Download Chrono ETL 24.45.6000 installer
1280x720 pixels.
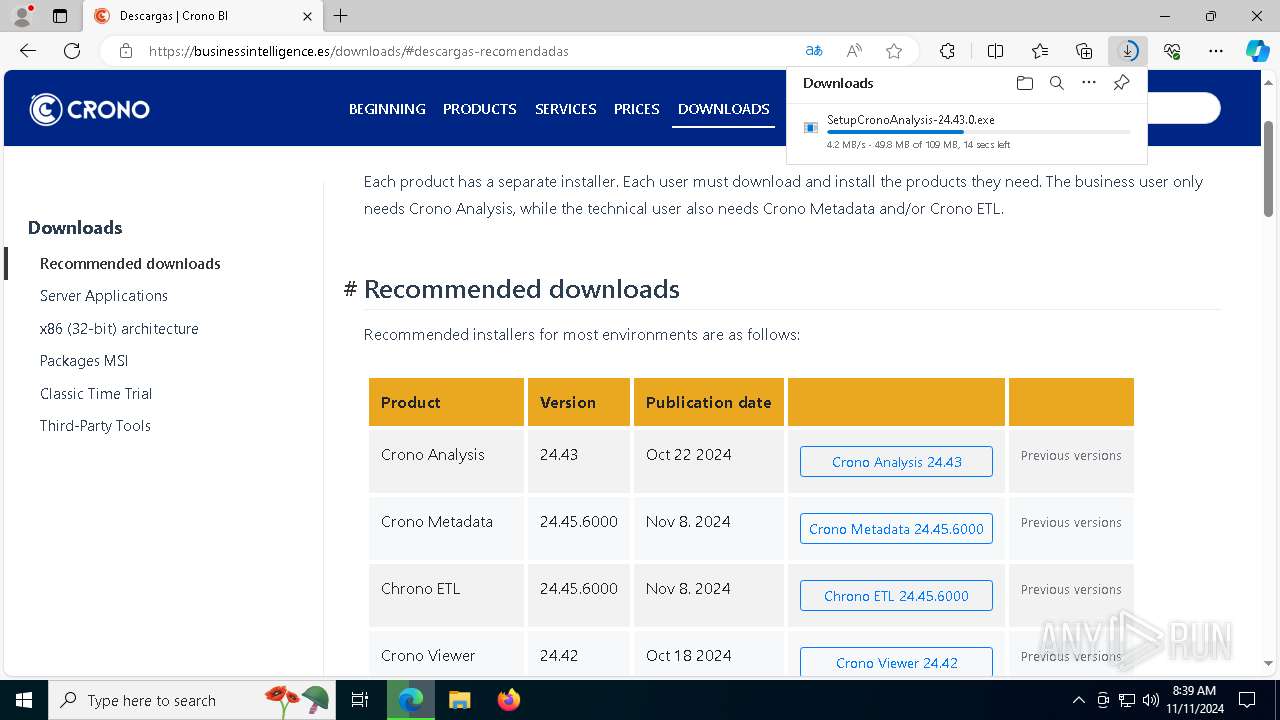coord(896,596)
